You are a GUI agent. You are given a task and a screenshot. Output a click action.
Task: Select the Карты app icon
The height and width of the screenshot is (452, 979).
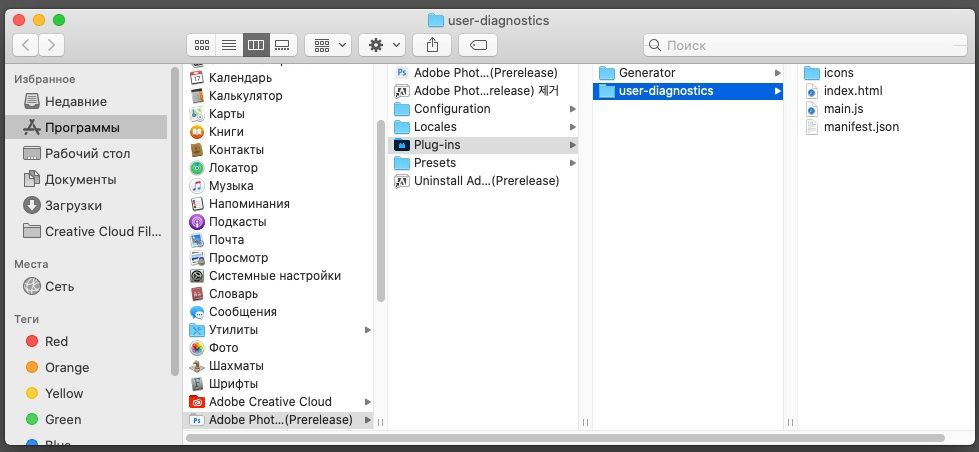(197, 114)
